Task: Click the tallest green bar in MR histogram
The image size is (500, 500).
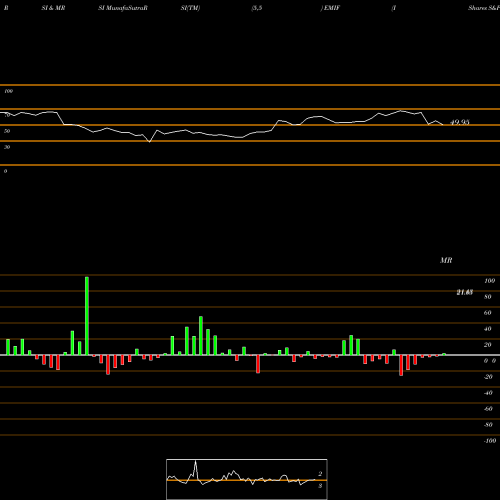Action: click(87, 316)
